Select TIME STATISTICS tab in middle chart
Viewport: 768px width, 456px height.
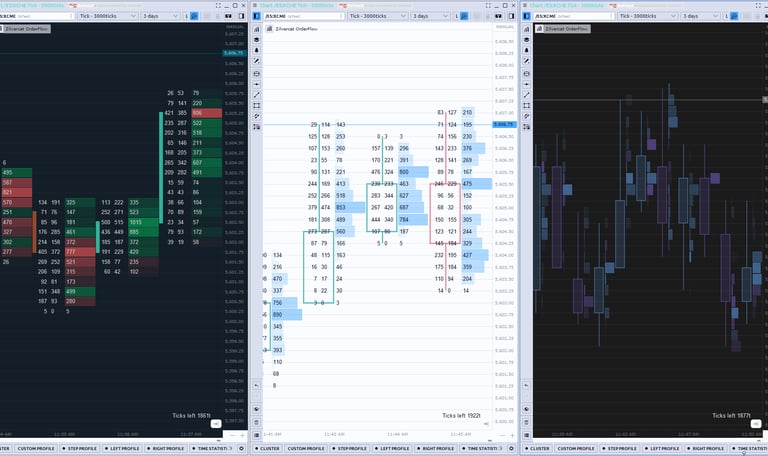pyautogui.click(x=481, y=448)
